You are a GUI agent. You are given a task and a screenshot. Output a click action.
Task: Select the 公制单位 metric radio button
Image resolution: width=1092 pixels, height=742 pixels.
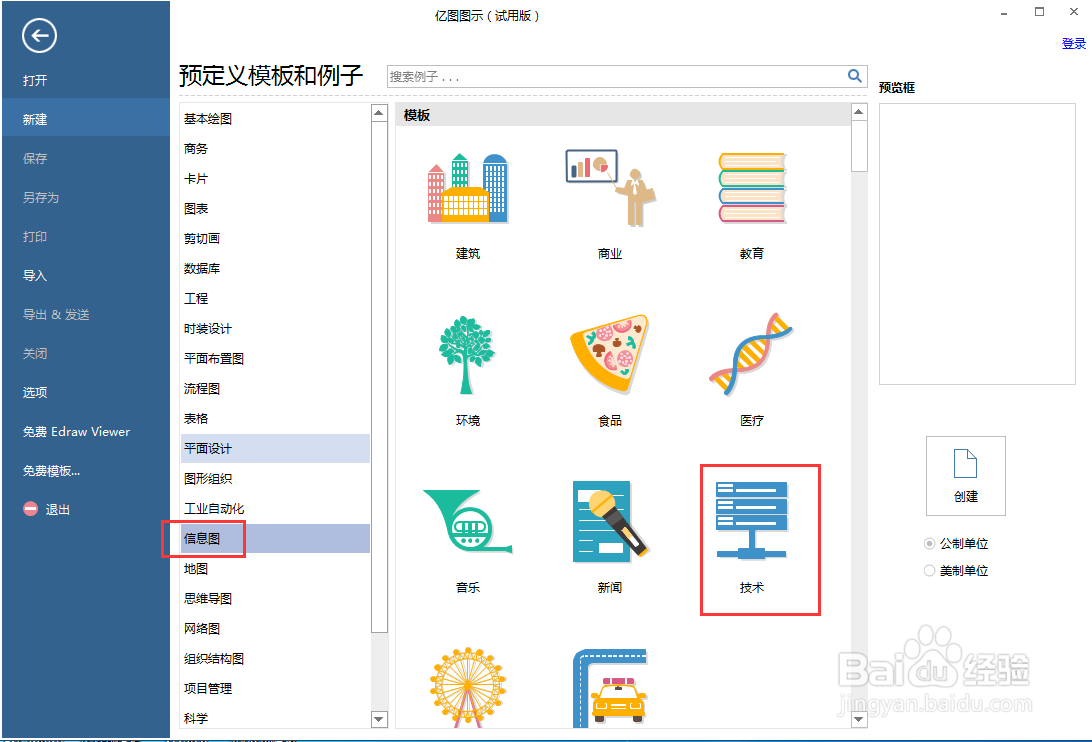click(x=929, y=543)
